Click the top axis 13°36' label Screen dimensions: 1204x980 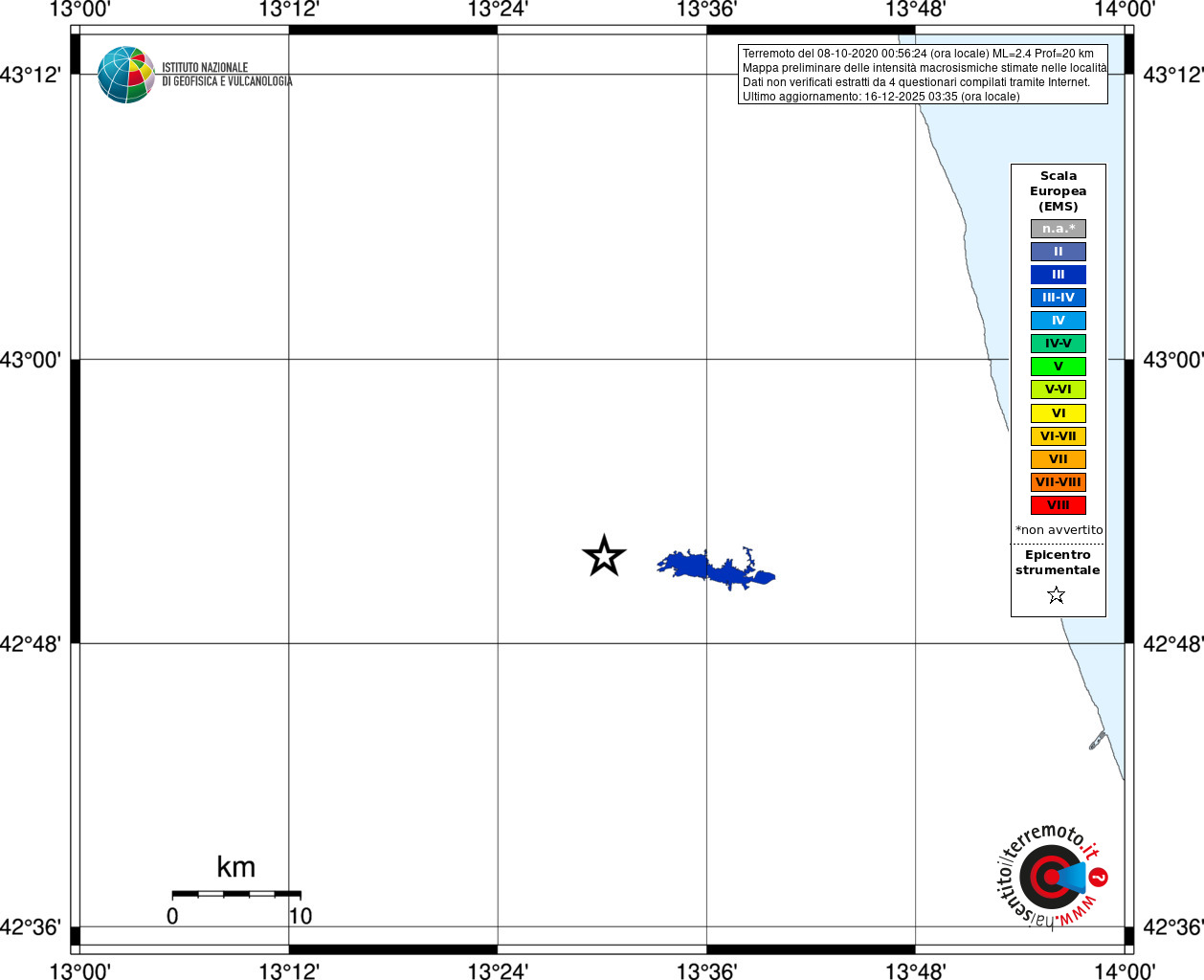pyautogui.click(x=706, y=10)
